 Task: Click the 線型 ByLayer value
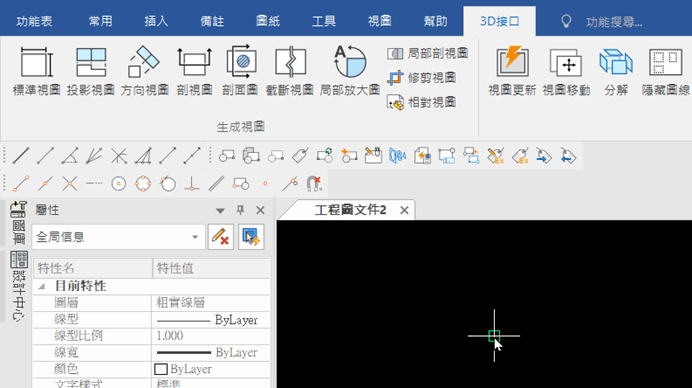point(211,320)
